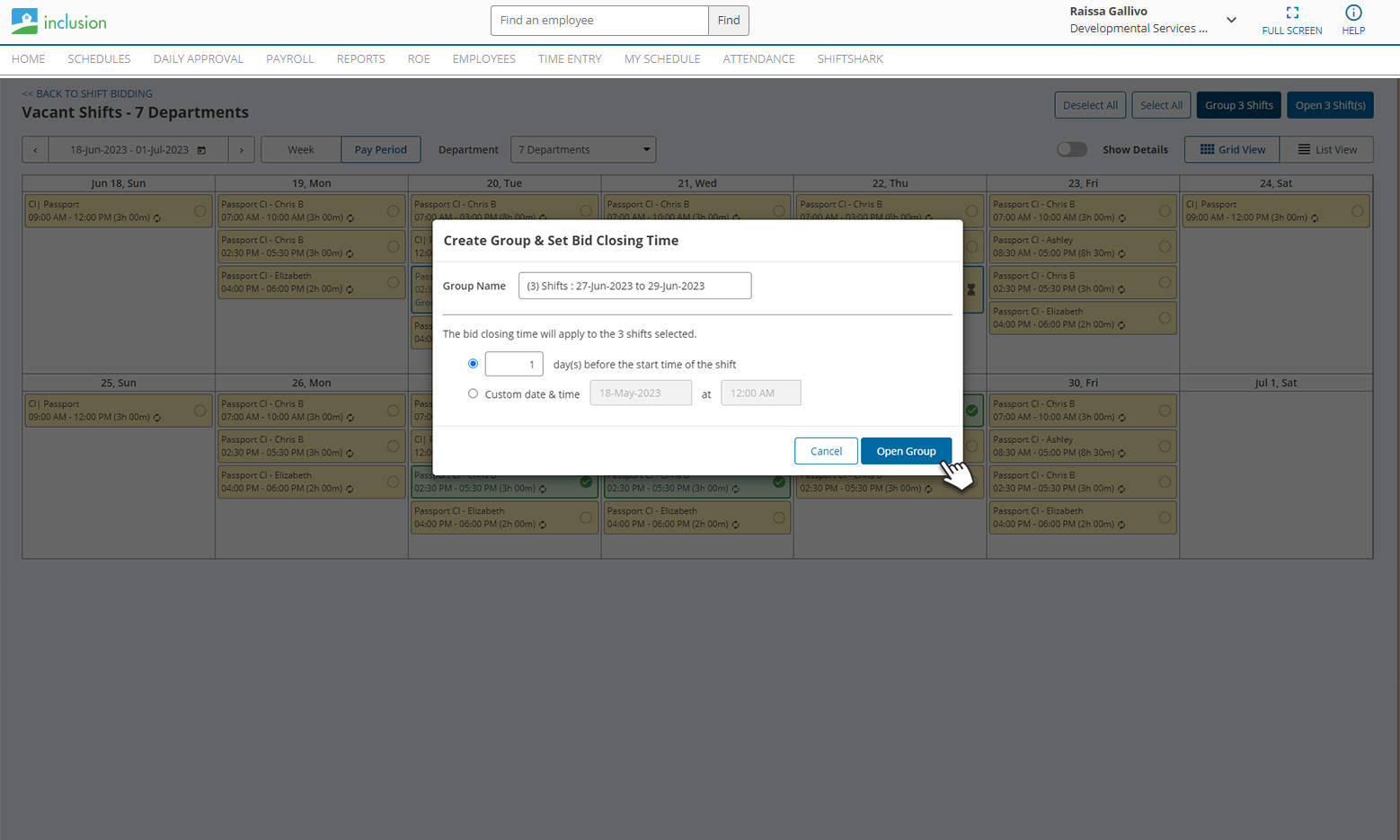This screenshot has width=1400, height=840.
Task: Uncheck the Jun 27 02:30 PM shift checkmark
Action: [586, 482]
